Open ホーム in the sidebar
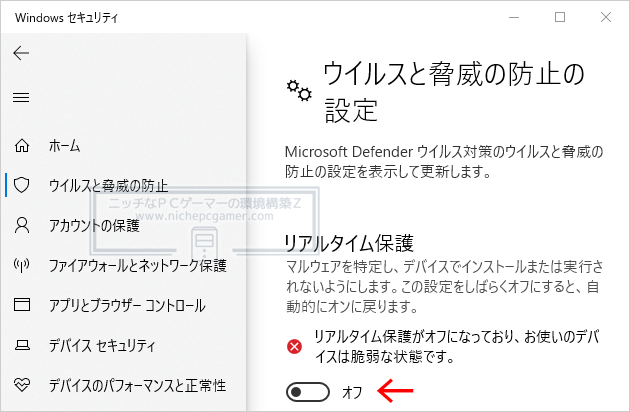Screen dimensions: 630x412 (x=64, y=146)
